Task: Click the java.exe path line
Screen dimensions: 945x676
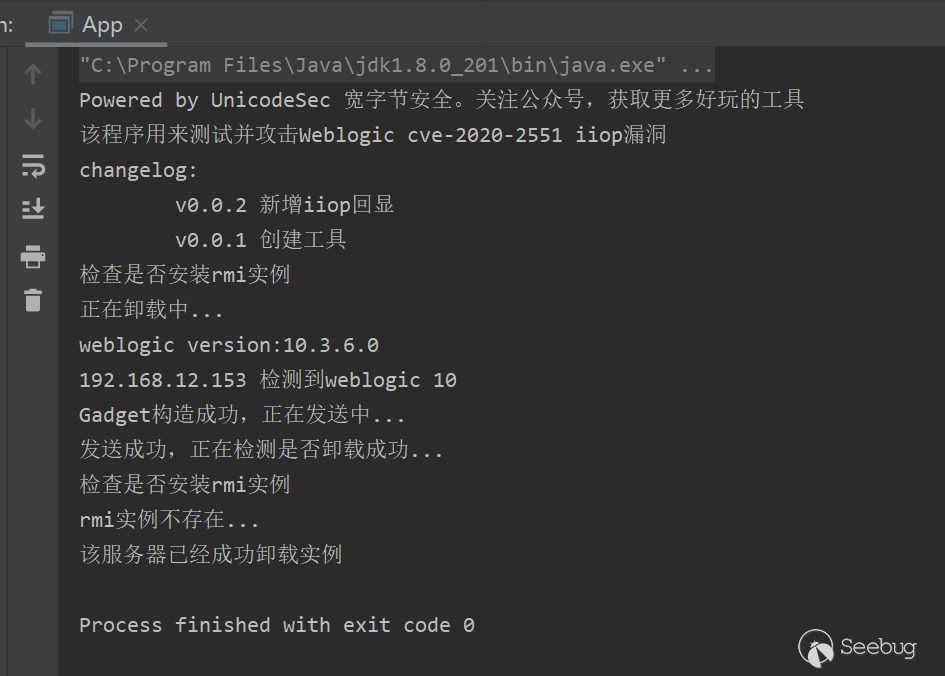Action: (395, 63)
